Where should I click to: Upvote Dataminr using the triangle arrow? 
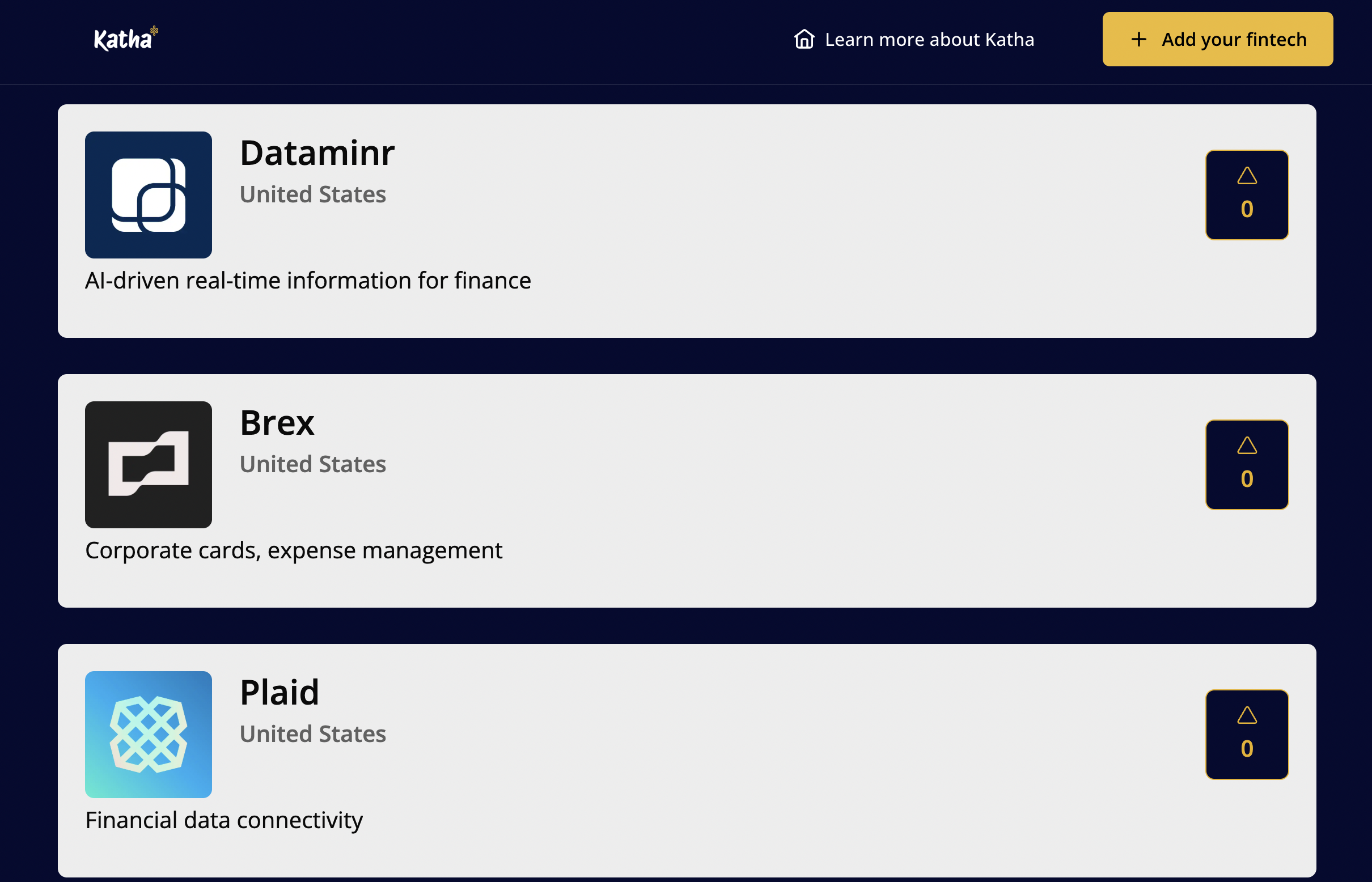pyautogui.click(x=1247, y=176)
